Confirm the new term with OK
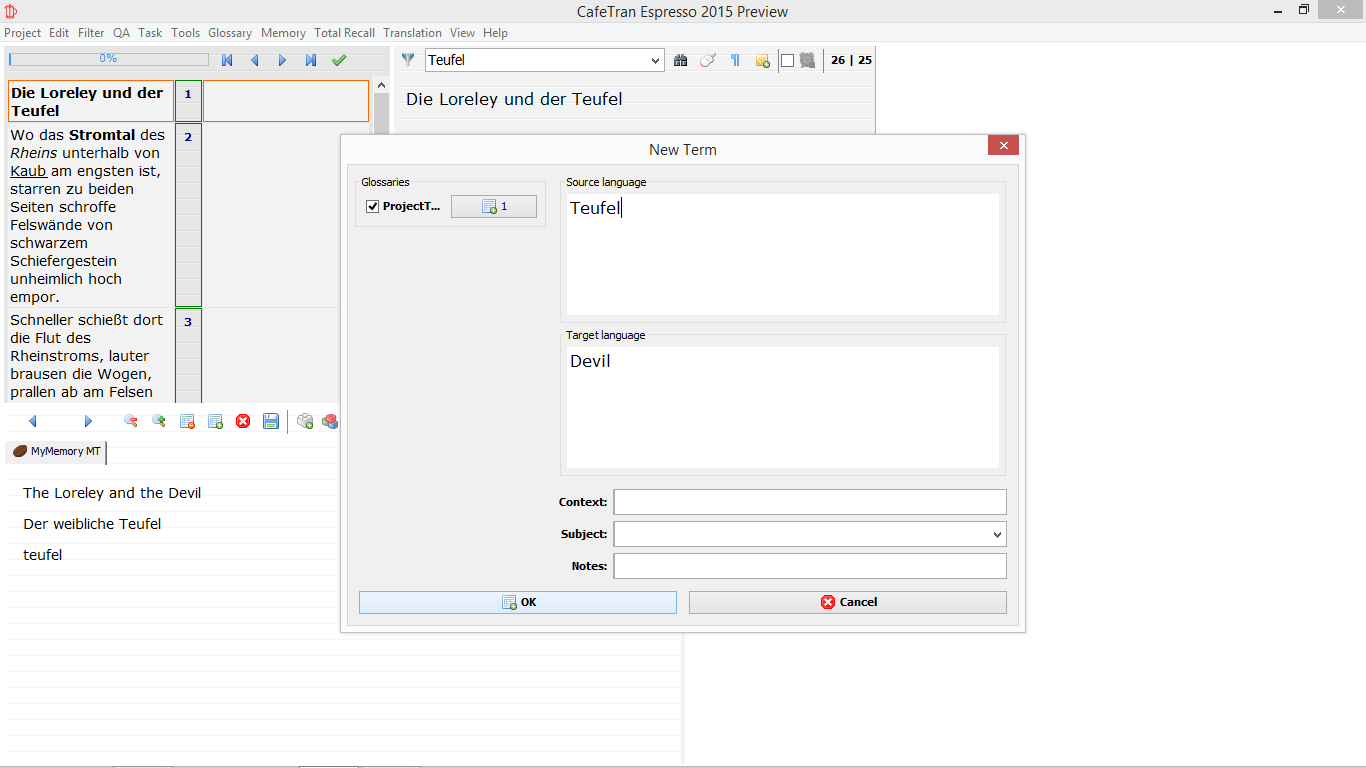Viewport: 1366px width, 768px height. click(518, 602)
